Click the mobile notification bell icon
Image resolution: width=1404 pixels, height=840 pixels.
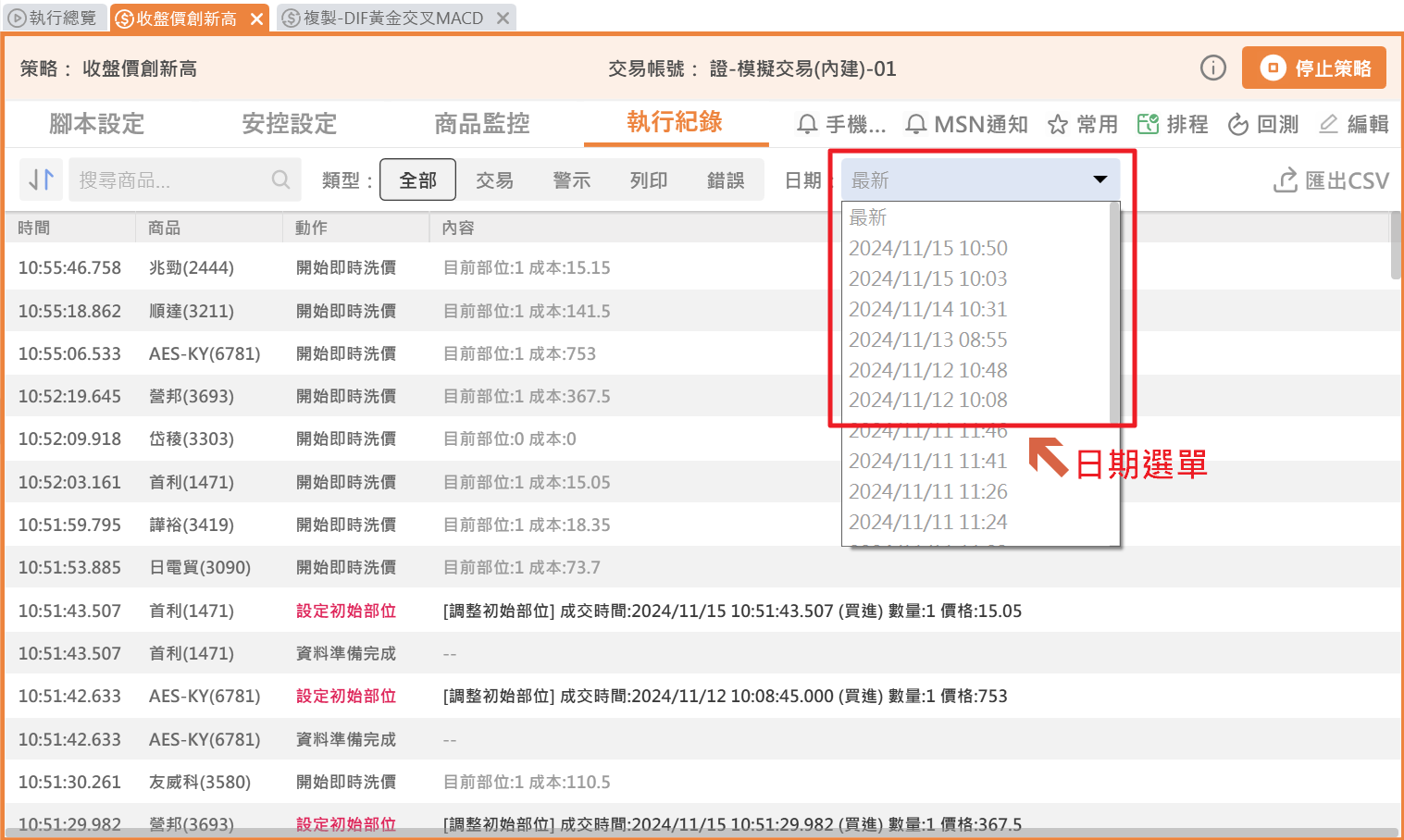807,124
